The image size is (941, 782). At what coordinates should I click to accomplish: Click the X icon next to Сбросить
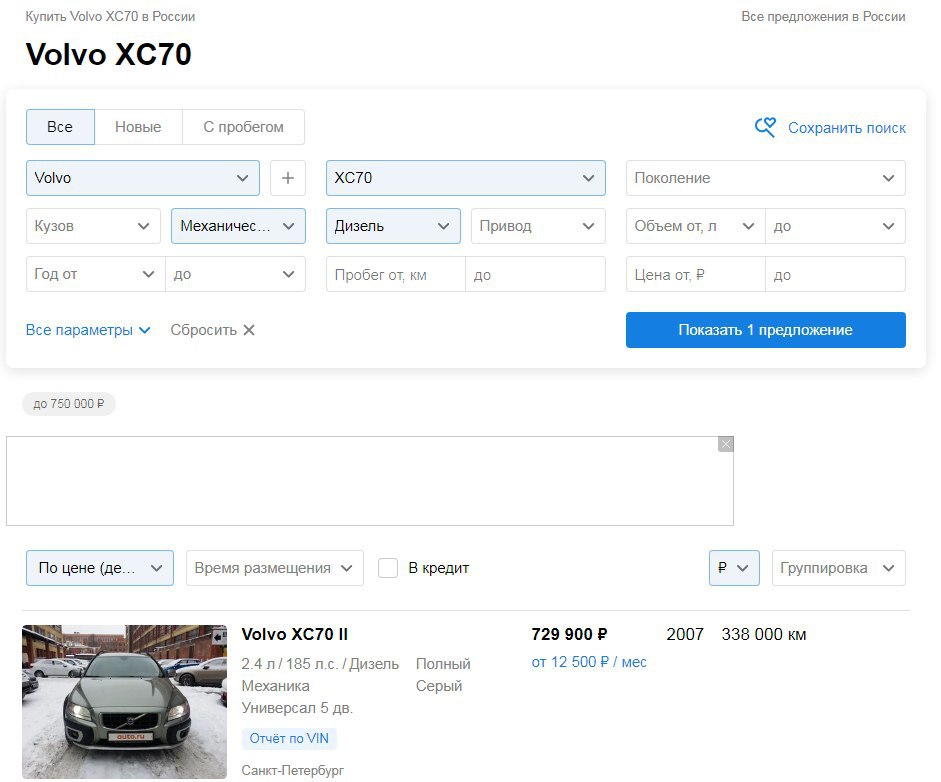[x=249, y=330]
